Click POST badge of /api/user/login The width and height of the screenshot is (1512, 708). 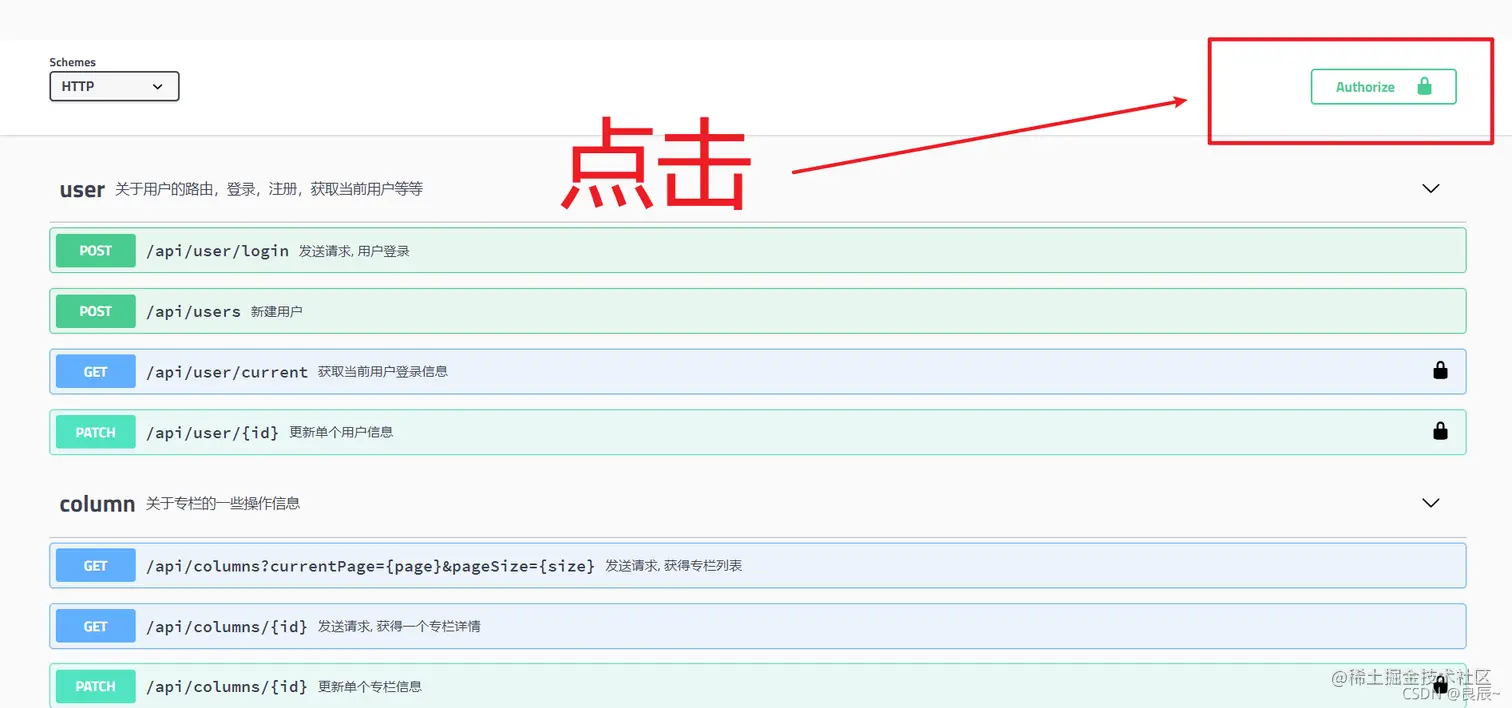tap(96, 251)
